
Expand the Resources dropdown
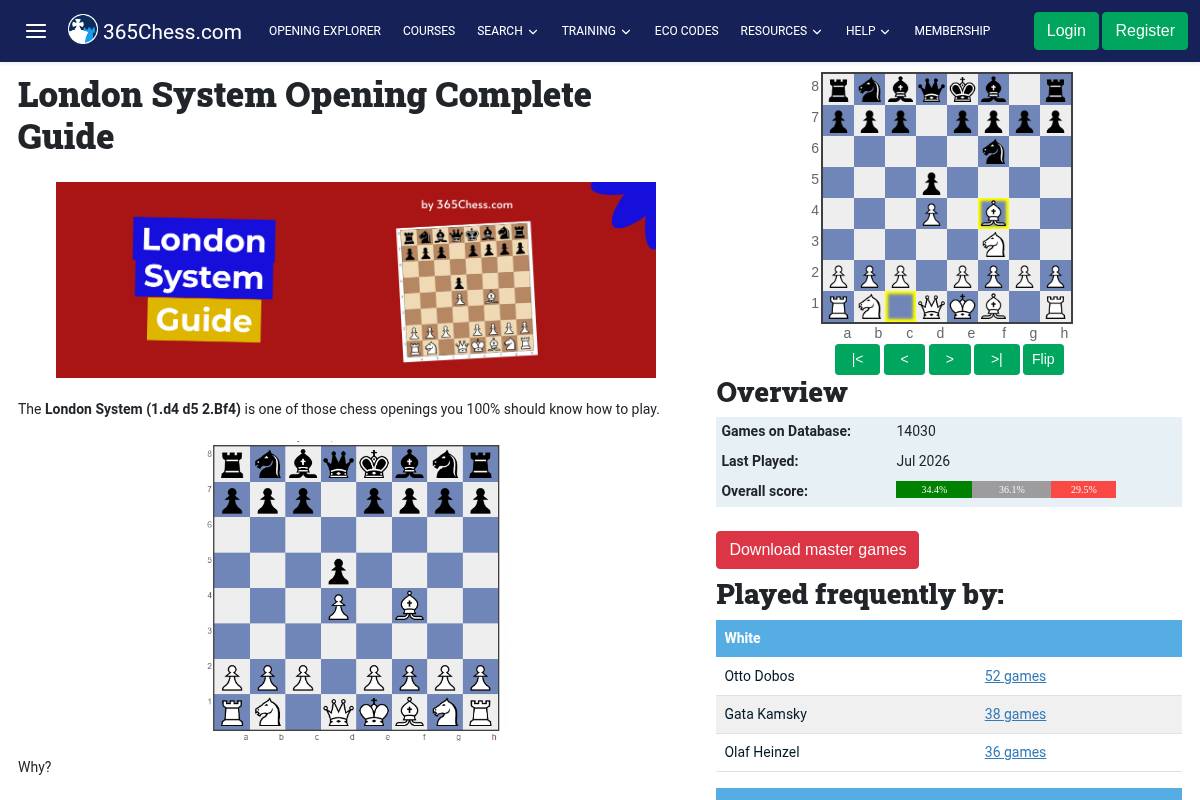tap(781, 31)
